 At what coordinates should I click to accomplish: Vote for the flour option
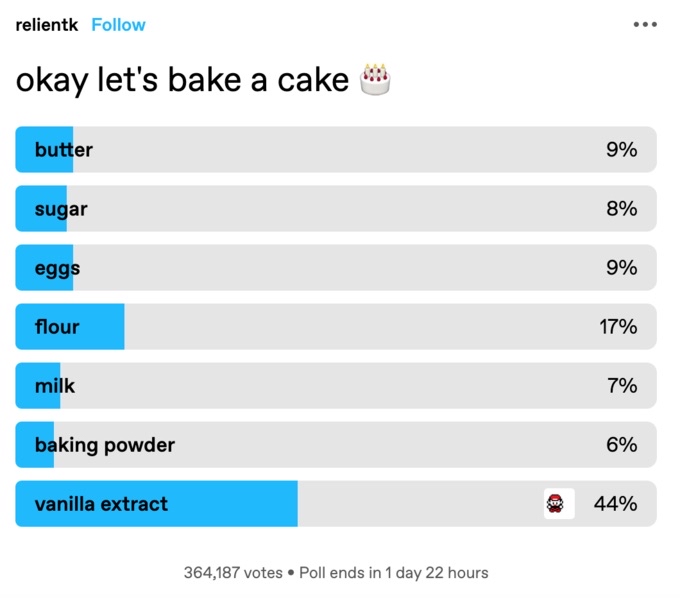(336, 327)
